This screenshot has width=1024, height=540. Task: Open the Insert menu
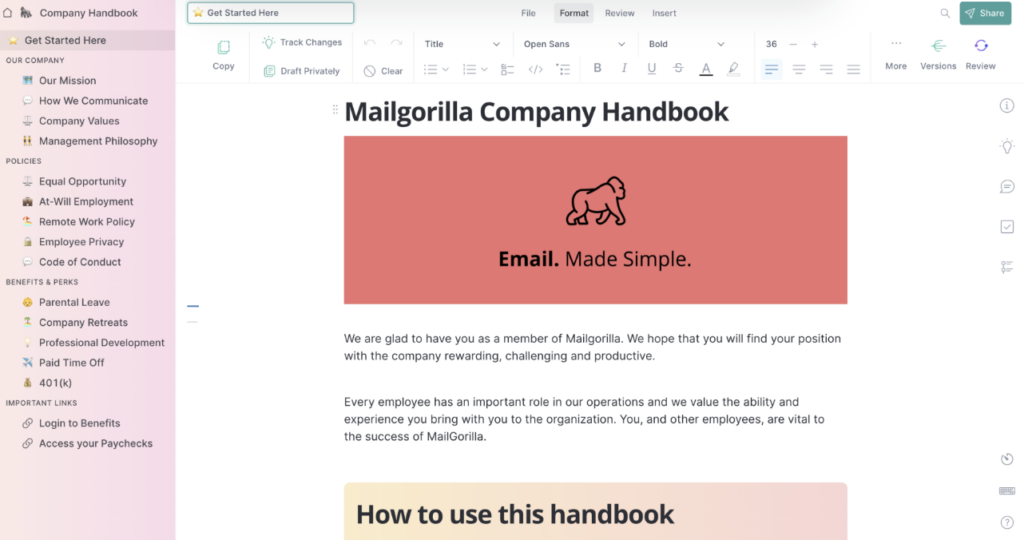664,13
